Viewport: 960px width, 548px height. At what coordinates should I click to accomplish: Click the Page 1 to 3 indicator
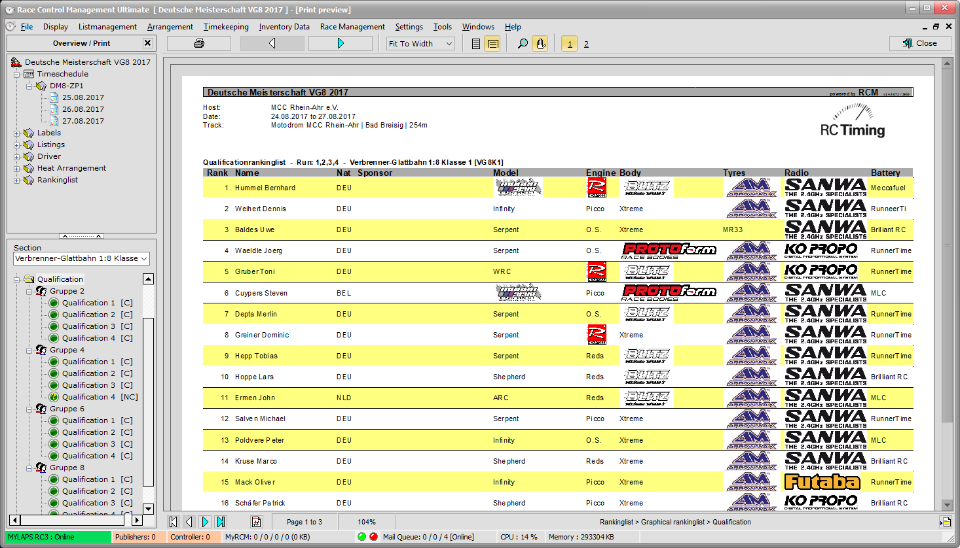pyautogui.click(x=304, y=522)
